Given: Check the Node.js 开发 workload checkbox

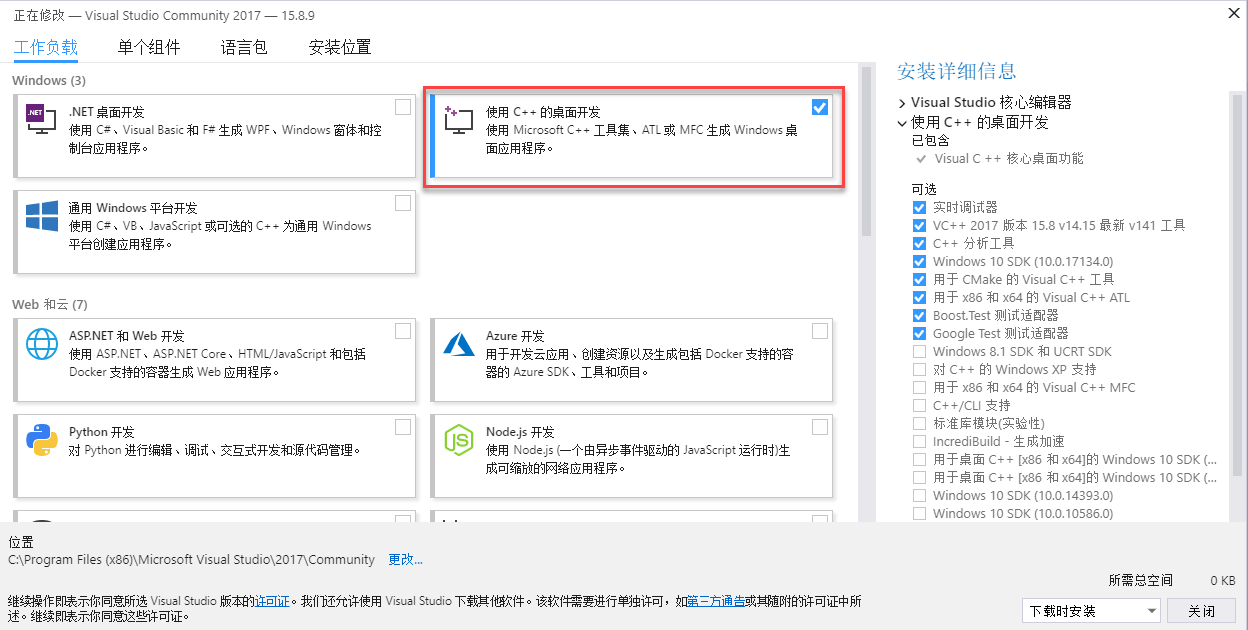Looking at the screenshot, I should point(820,427).
